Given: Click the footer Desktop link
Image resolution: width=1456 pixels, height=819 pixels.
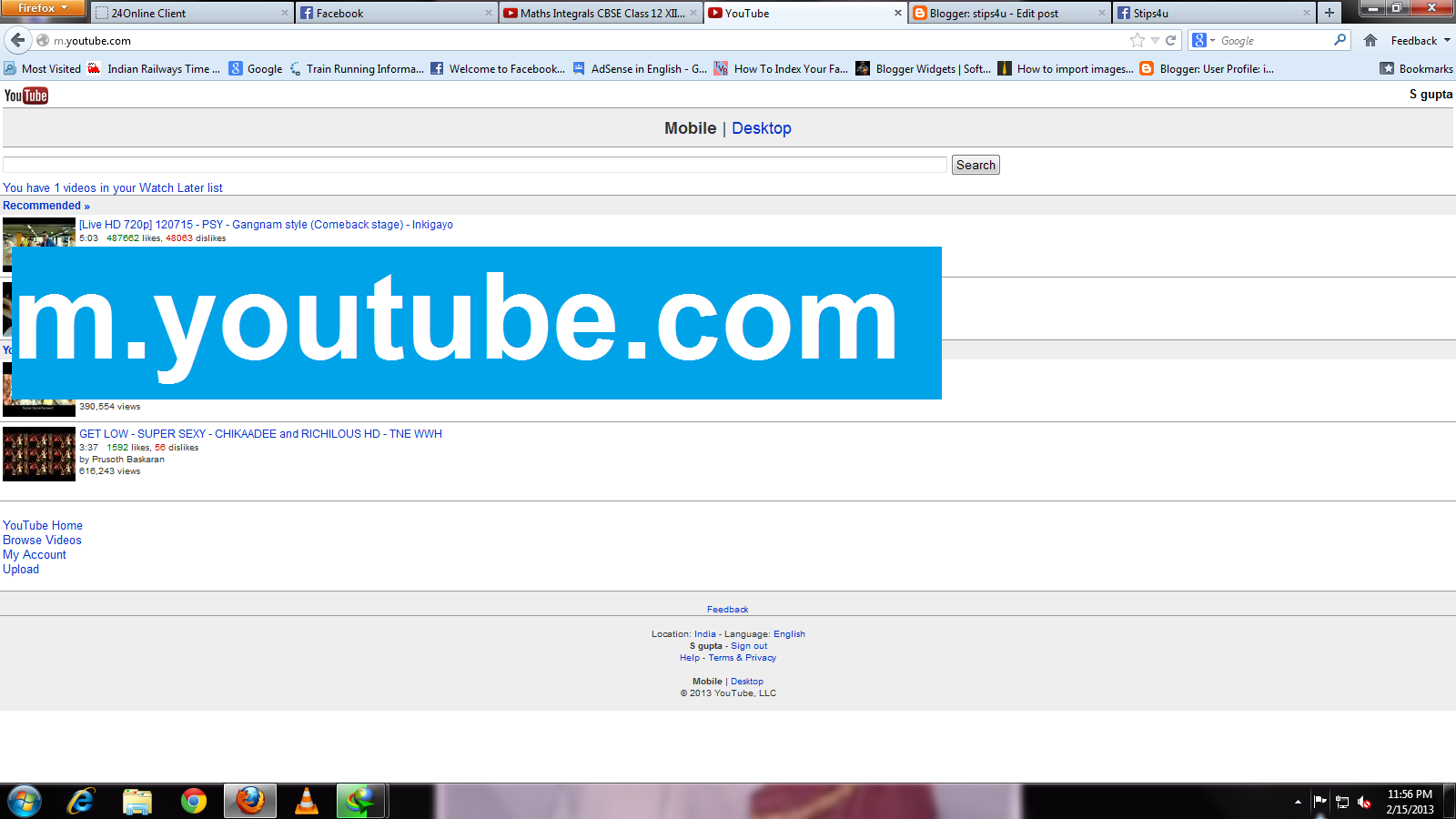Looking at the screenshot, I should pyautogui.click(x=747, y=682).
